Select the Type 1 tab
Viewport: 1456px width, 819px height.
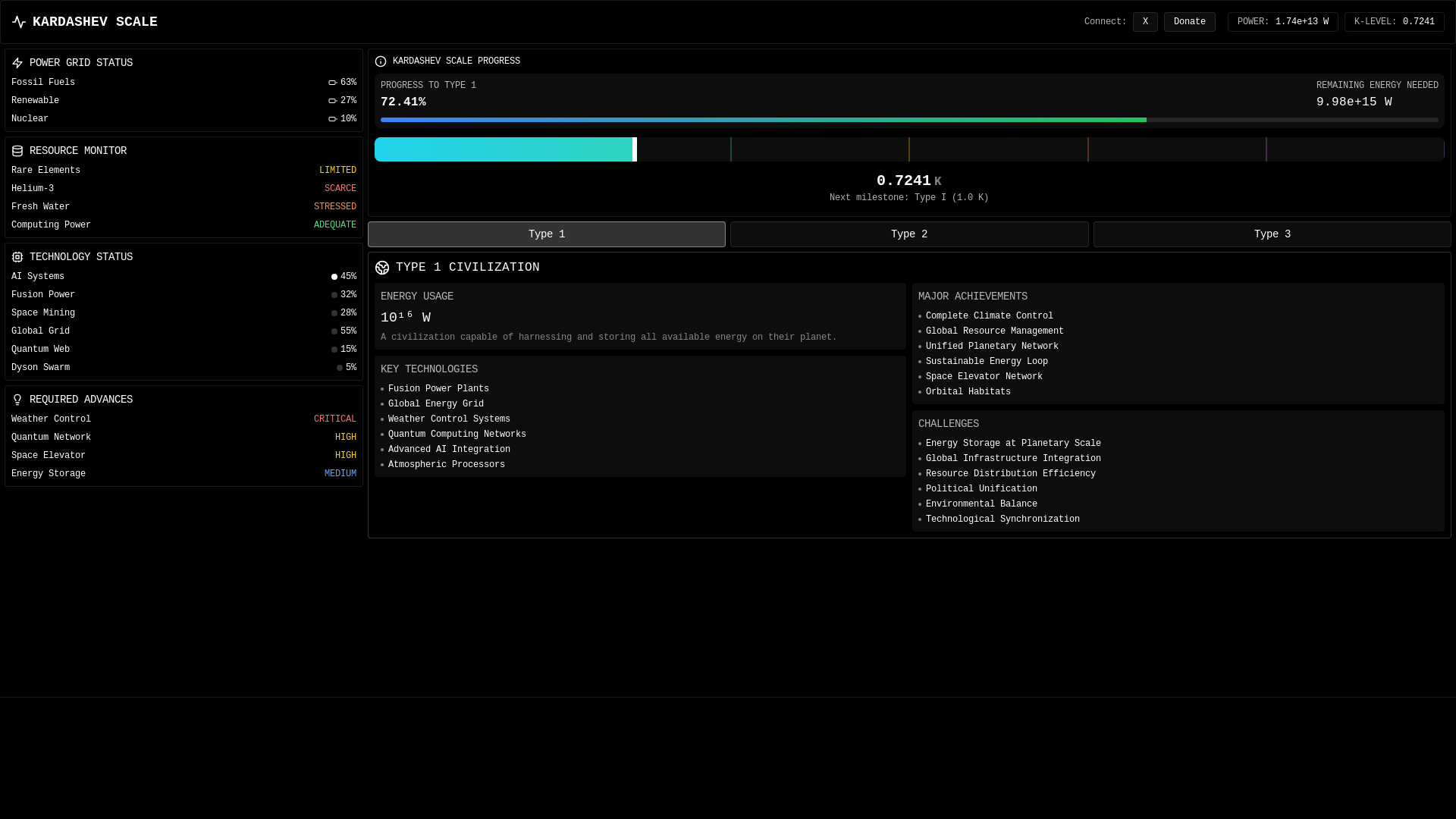pos(547,234)
